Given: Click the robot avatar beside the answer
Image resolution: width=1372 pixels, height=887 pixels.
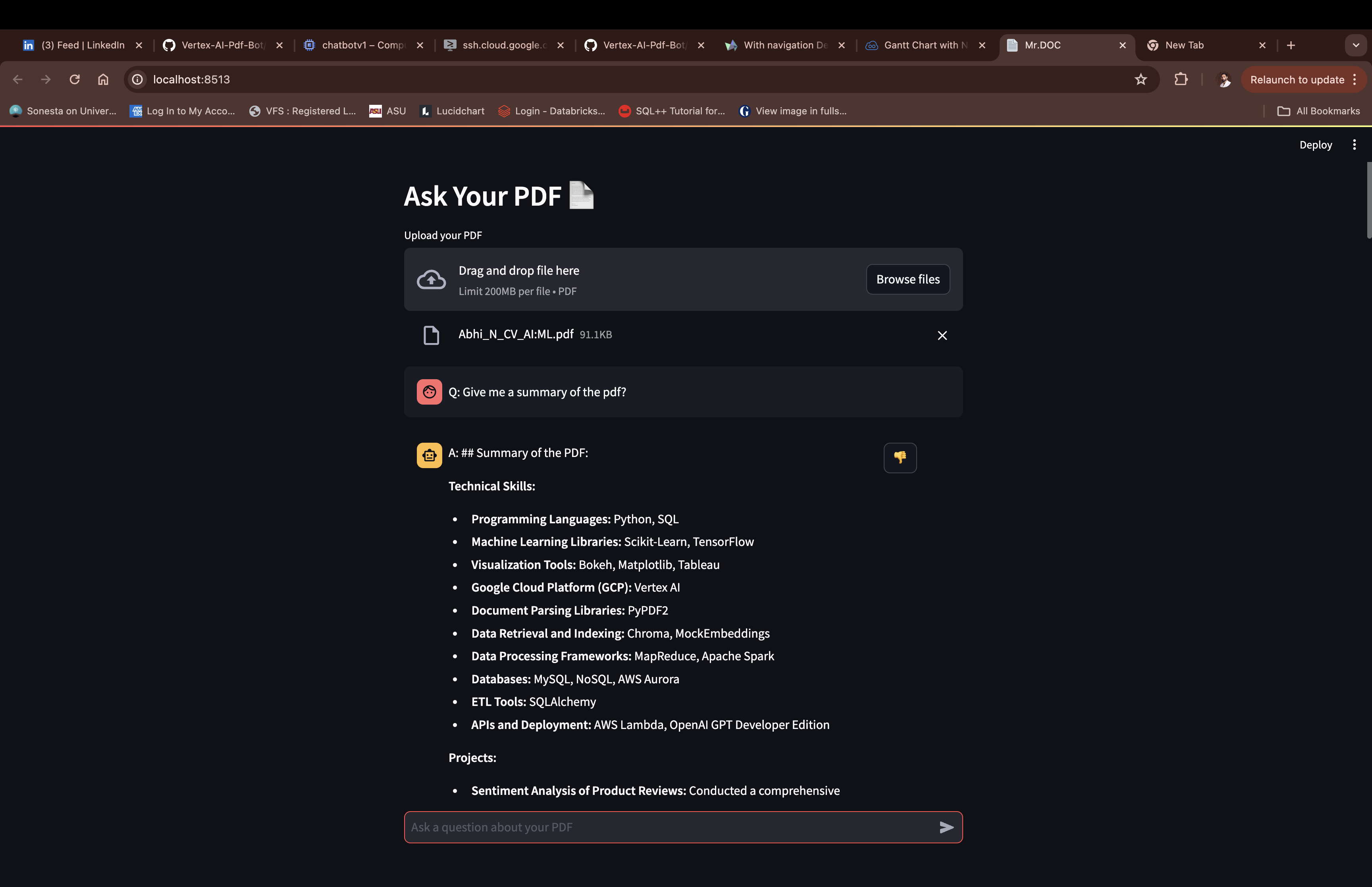Looking at the screenshot, I should 429,455.
